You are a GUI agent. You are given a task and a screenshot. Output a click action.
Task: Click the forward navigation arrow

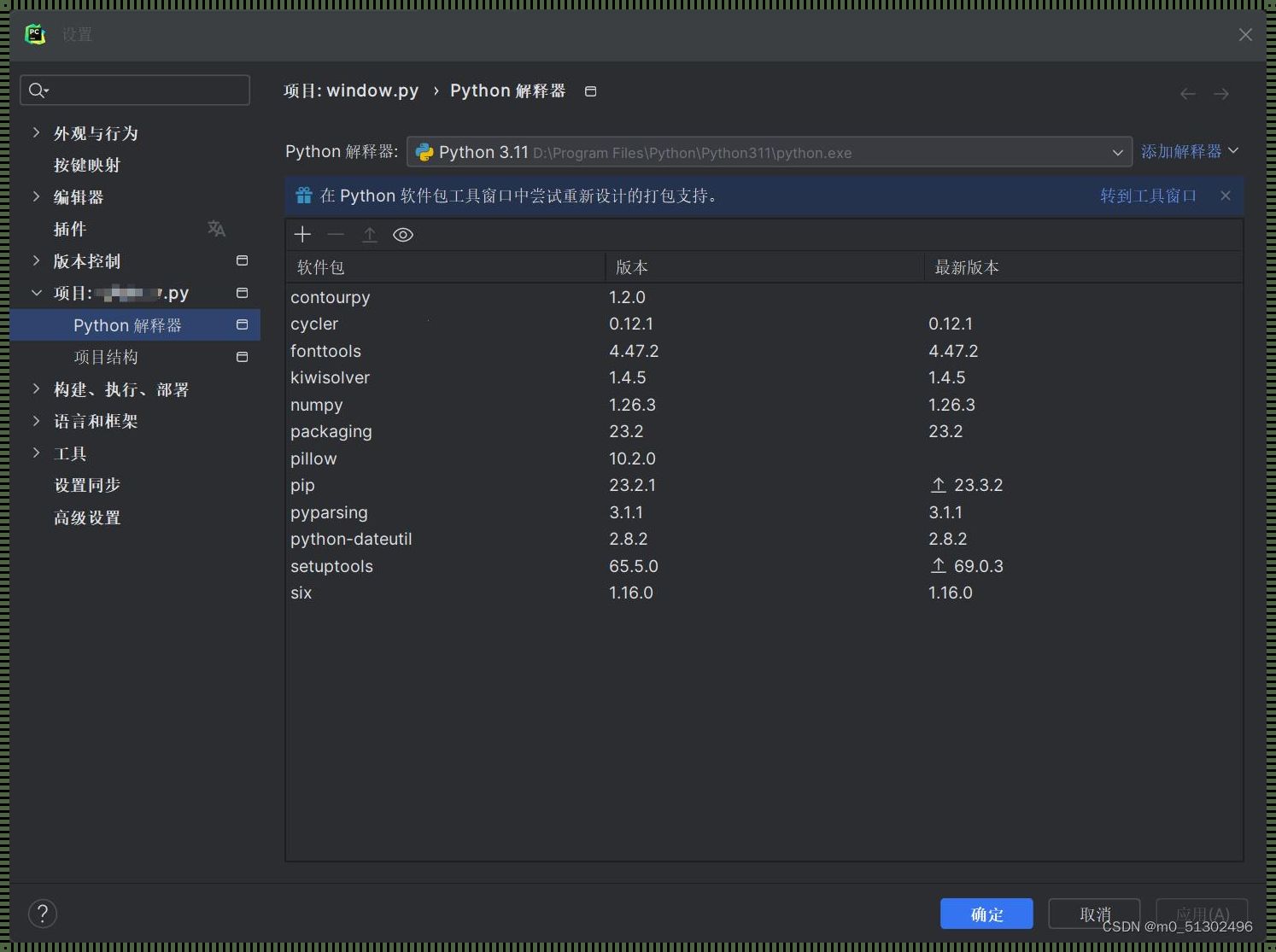(x=1221, y=93)
